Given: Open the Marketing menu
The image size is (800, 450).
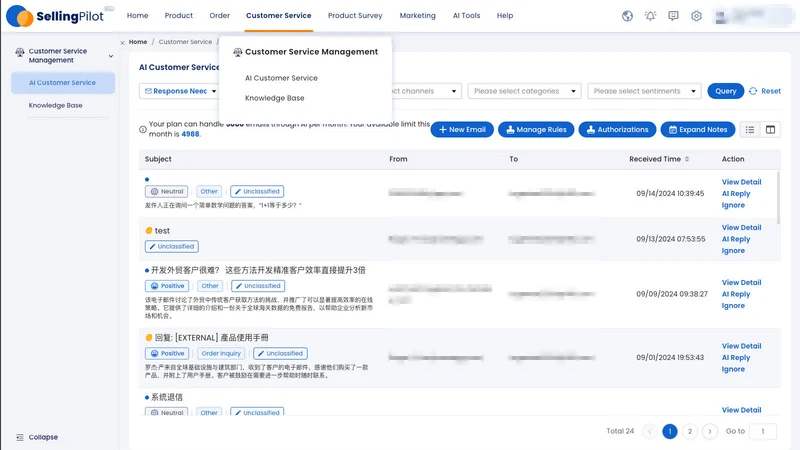Looking at the screenshot, I should tap(417, 16).
